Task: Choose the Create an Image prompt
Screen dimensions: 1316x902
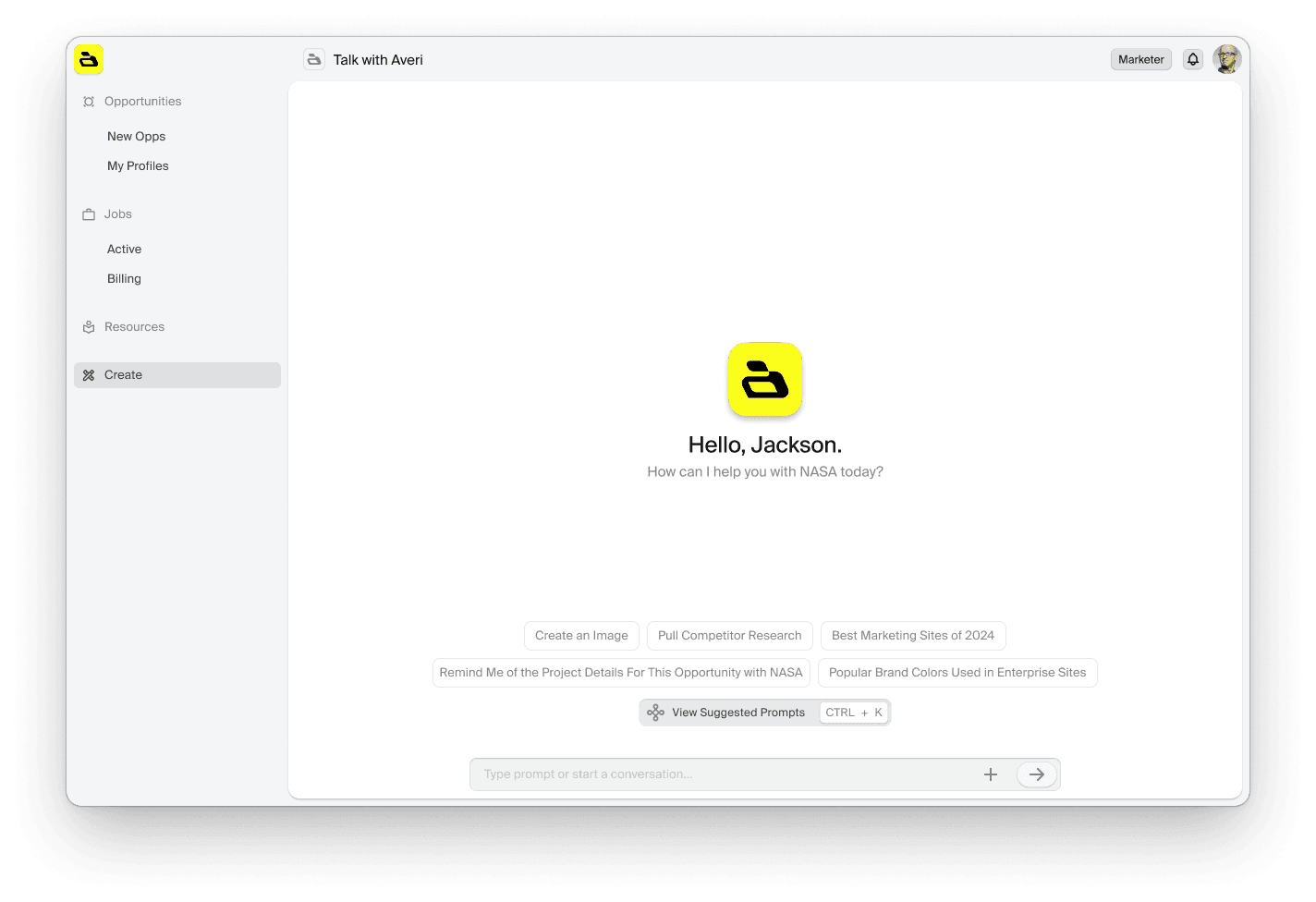Action: (581, 636)
